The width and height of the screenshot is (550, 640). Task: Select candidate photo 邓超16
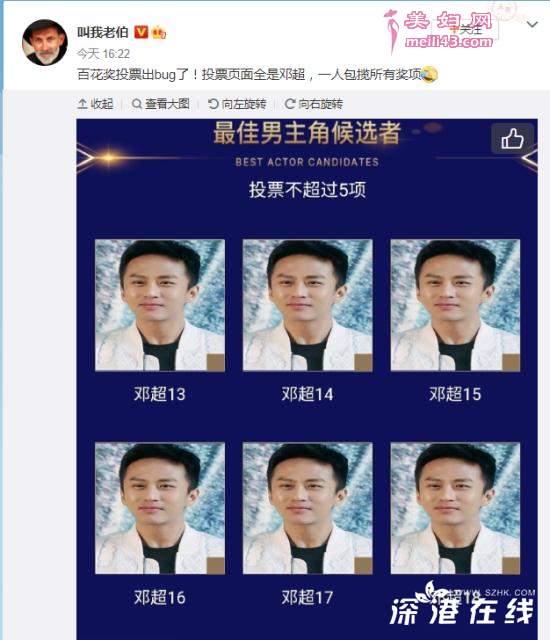(x=160, y=508)
